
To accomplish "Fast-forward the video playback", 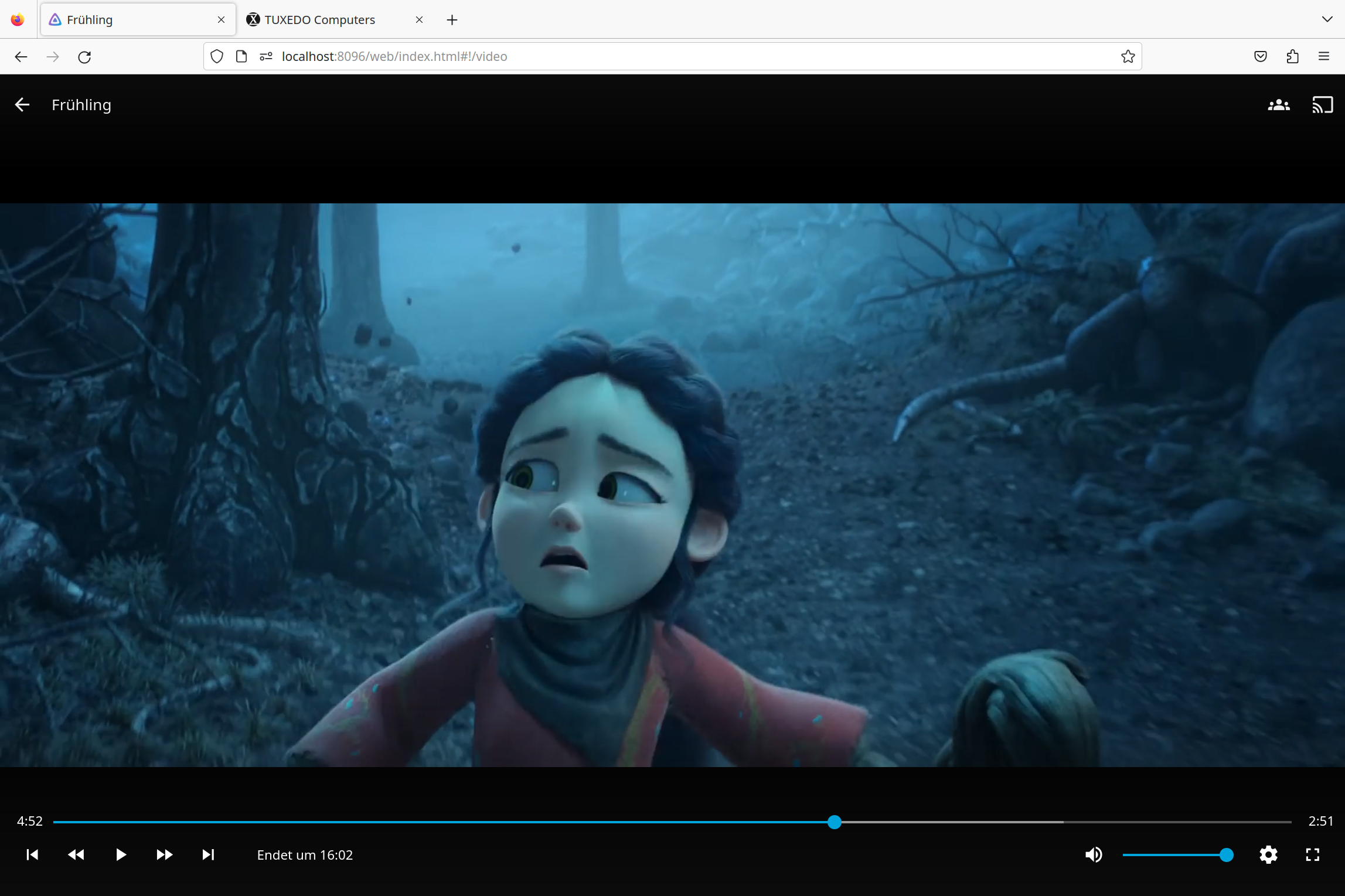I will [x=163, y=855].
